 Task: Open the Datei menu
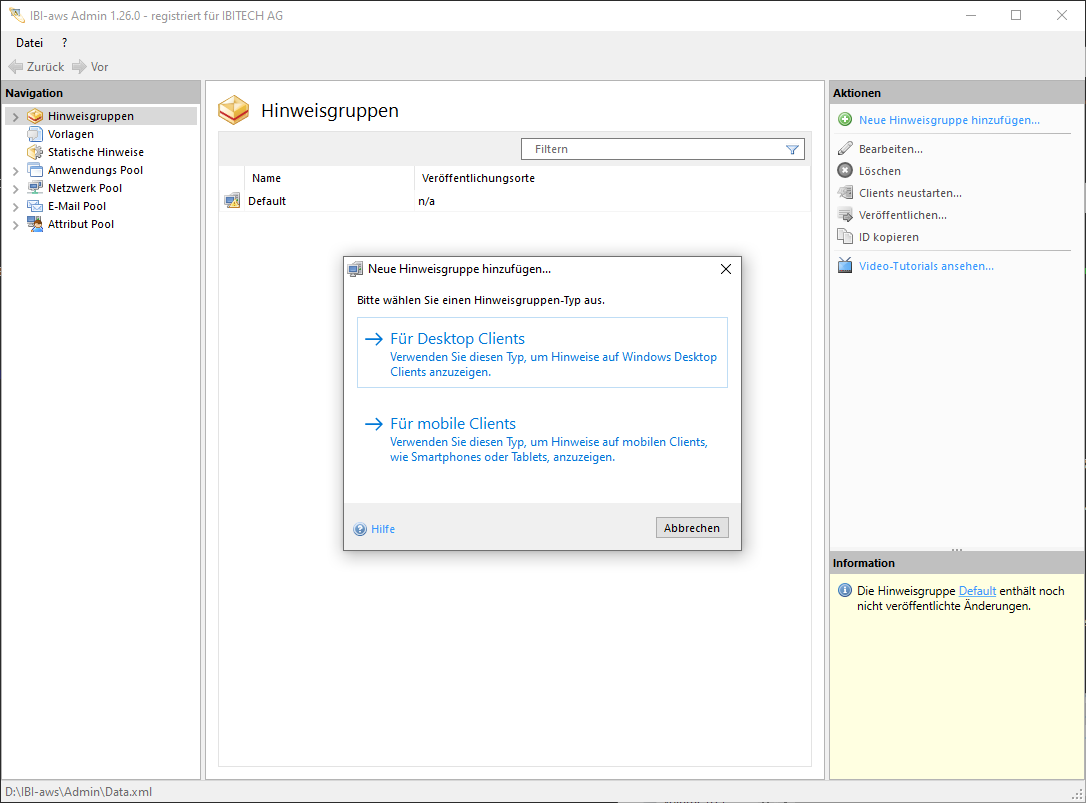(29, 43)
